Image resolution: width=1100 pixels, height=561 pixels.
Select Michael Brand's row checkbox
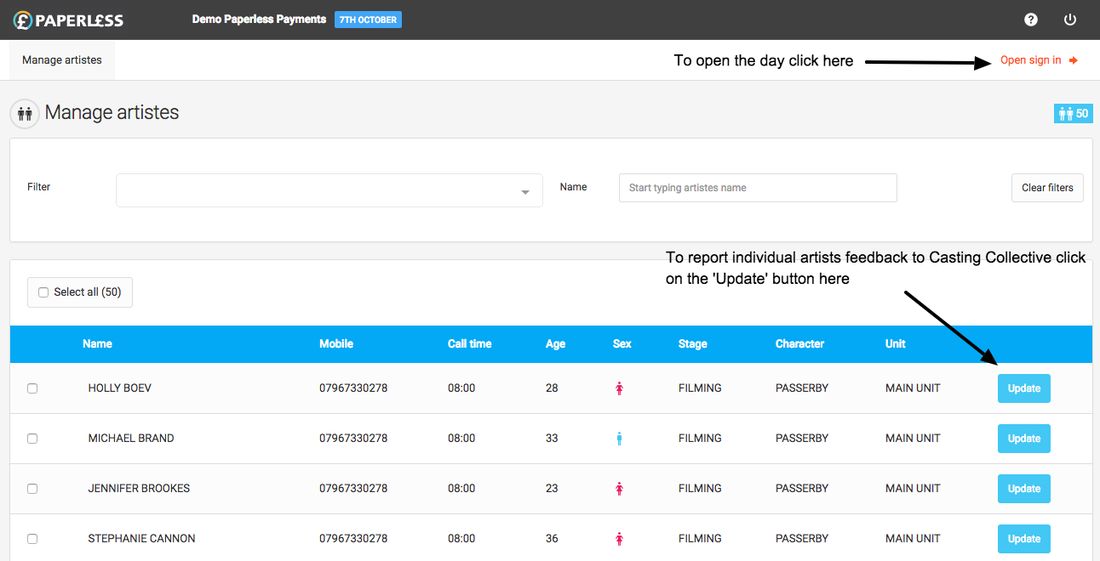click(x=32, y=439)
